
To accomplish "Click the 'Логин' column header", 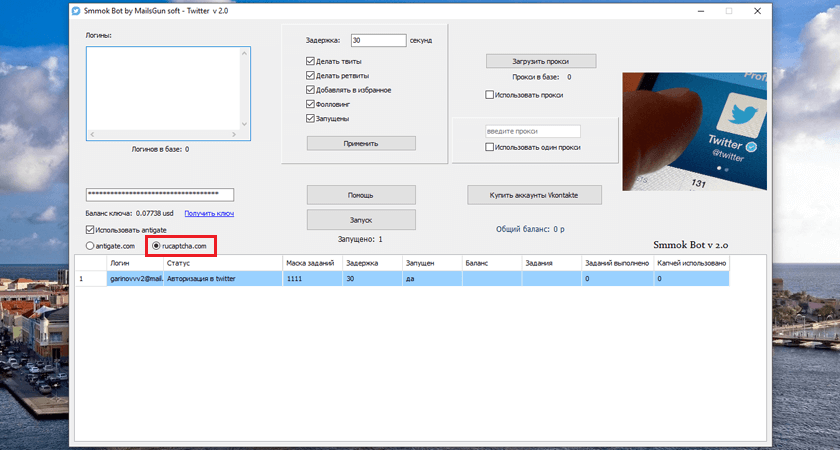I will tap(135, 264).
